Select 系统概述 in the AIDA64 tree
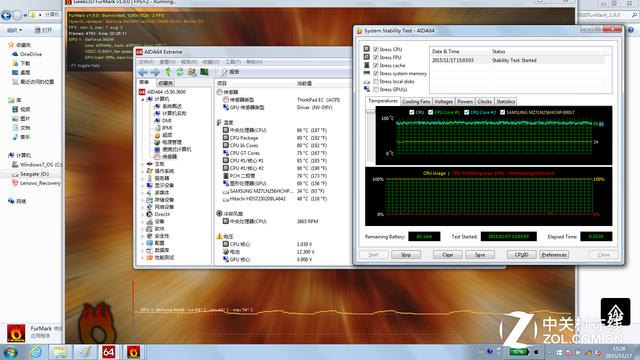 point(172,106)
